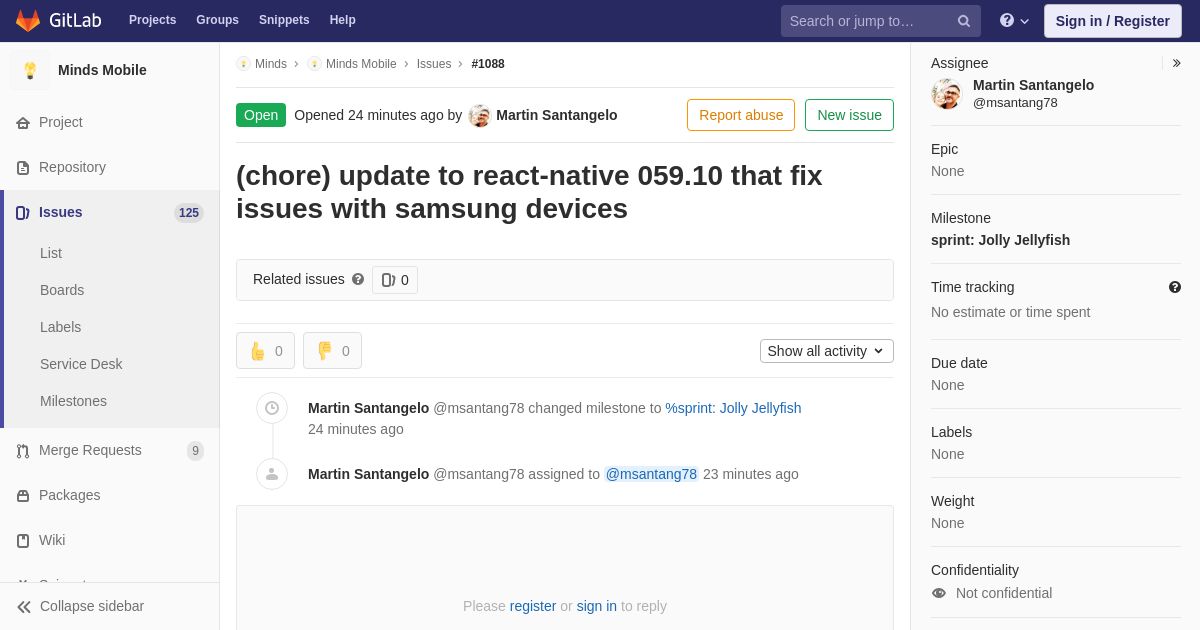Screen dimensions: 1200x630
Task: Click the Project home icon in sidebar
Action: [23, 123]
